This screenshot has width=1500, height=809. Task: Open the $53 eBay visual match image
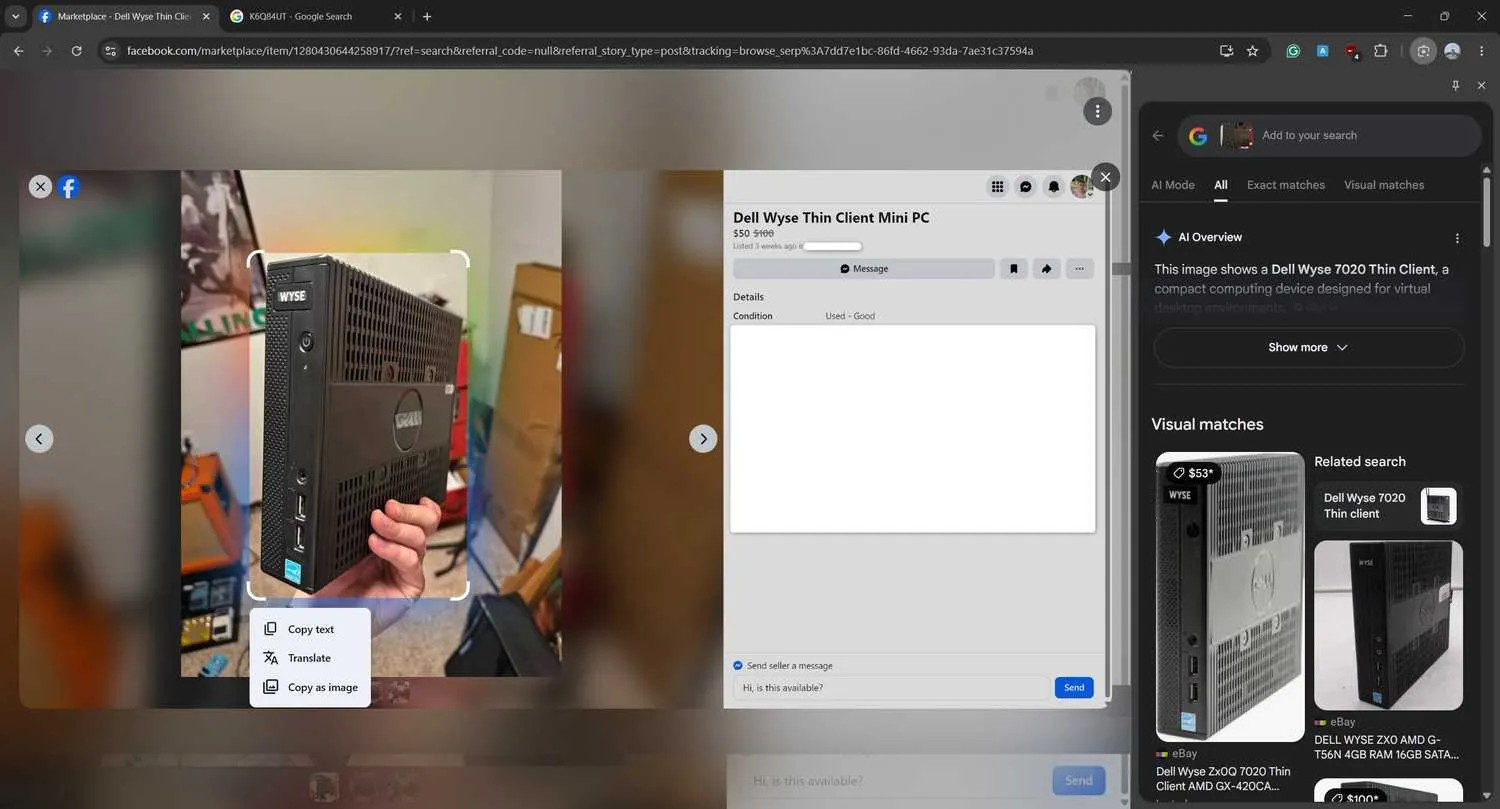(1230, 597)
